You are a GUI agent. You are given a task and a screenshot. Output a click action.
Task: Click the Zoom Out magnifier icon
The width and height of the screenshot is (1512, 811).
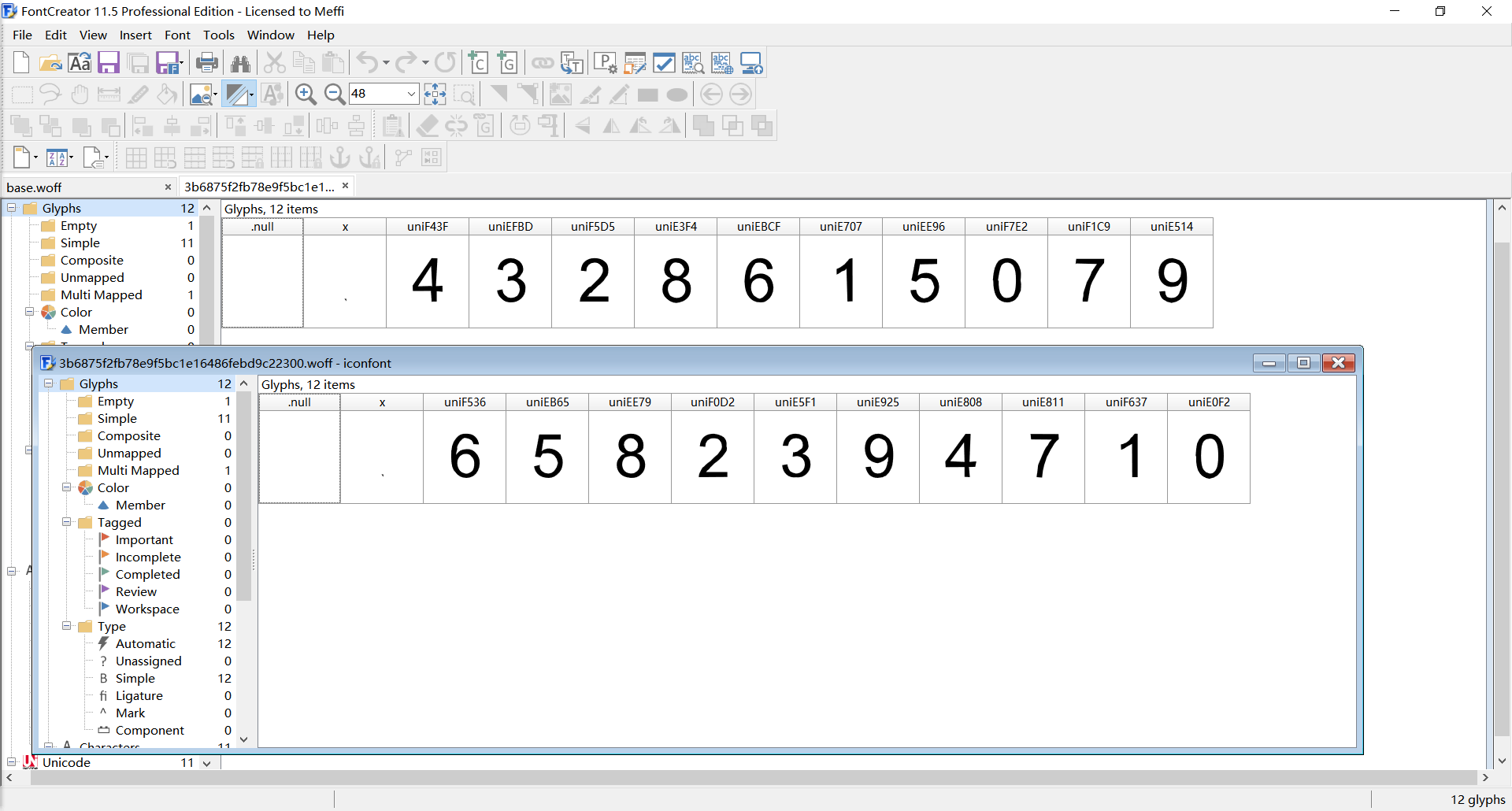click(x=335, y=94)
